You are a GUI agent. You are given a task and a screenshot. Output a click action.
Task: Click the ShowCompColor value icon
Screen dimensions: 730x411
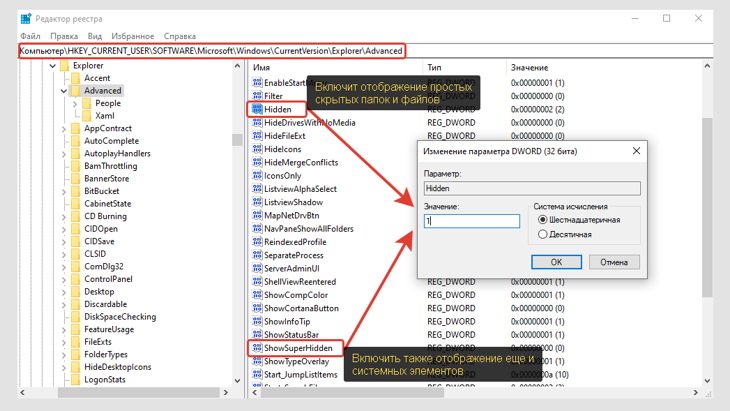click(257, 295)
